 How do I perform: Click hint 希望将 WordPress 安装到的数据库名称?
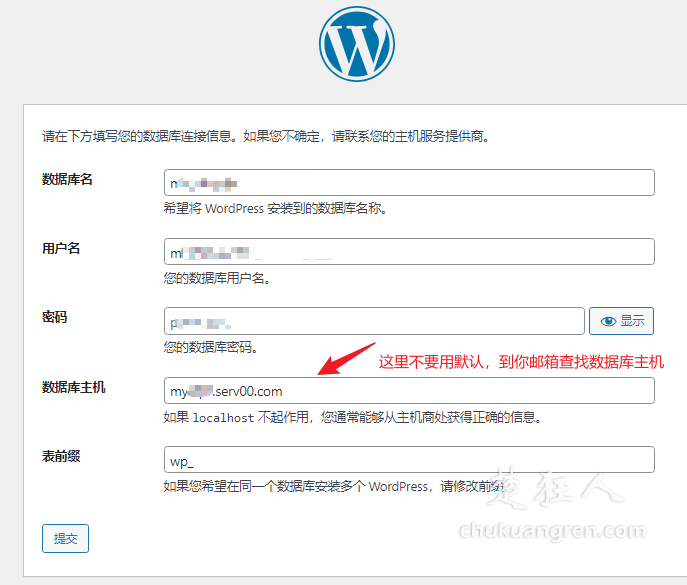275,208
